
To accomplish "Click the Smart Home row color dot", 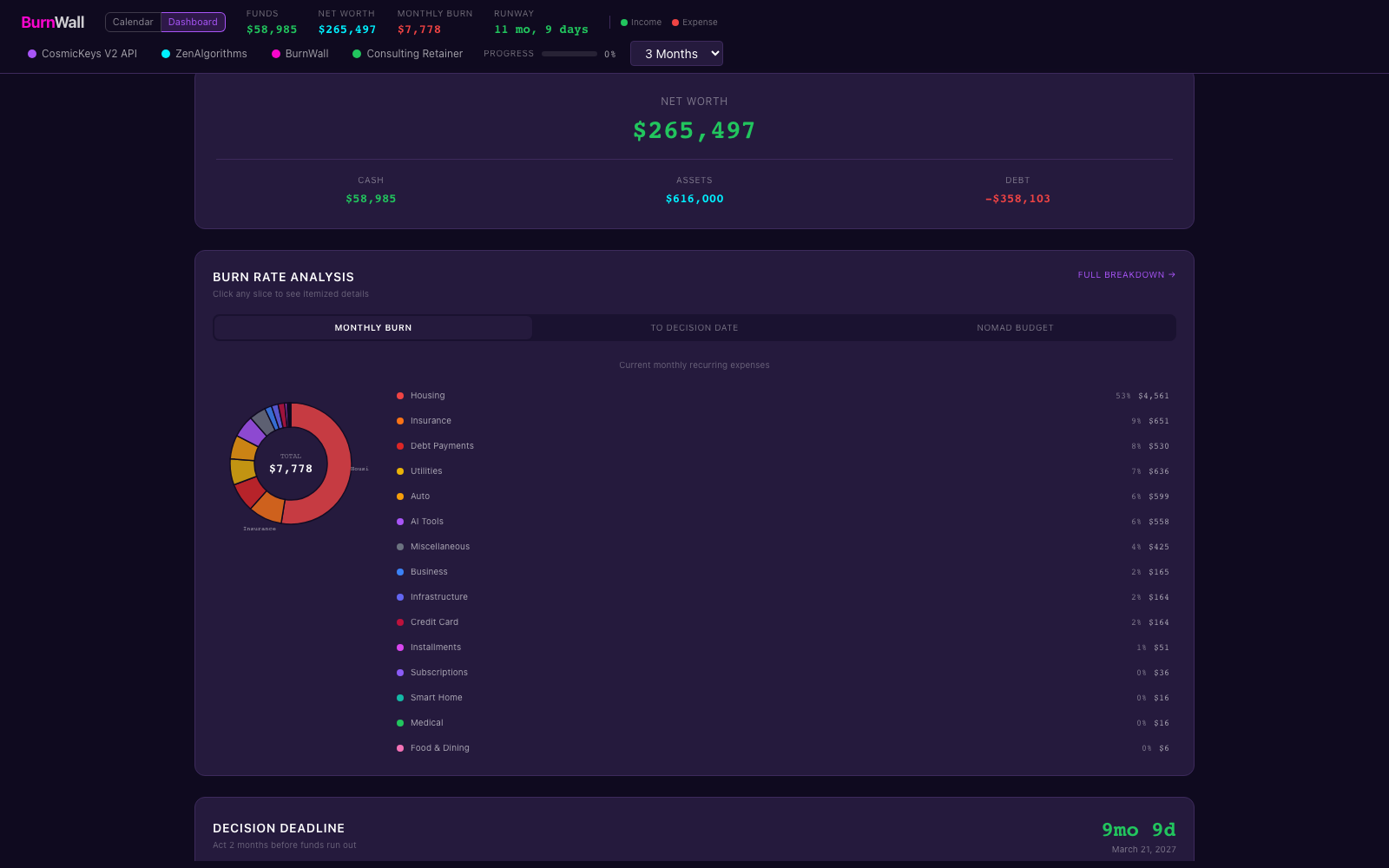I will tap(400, 698).
